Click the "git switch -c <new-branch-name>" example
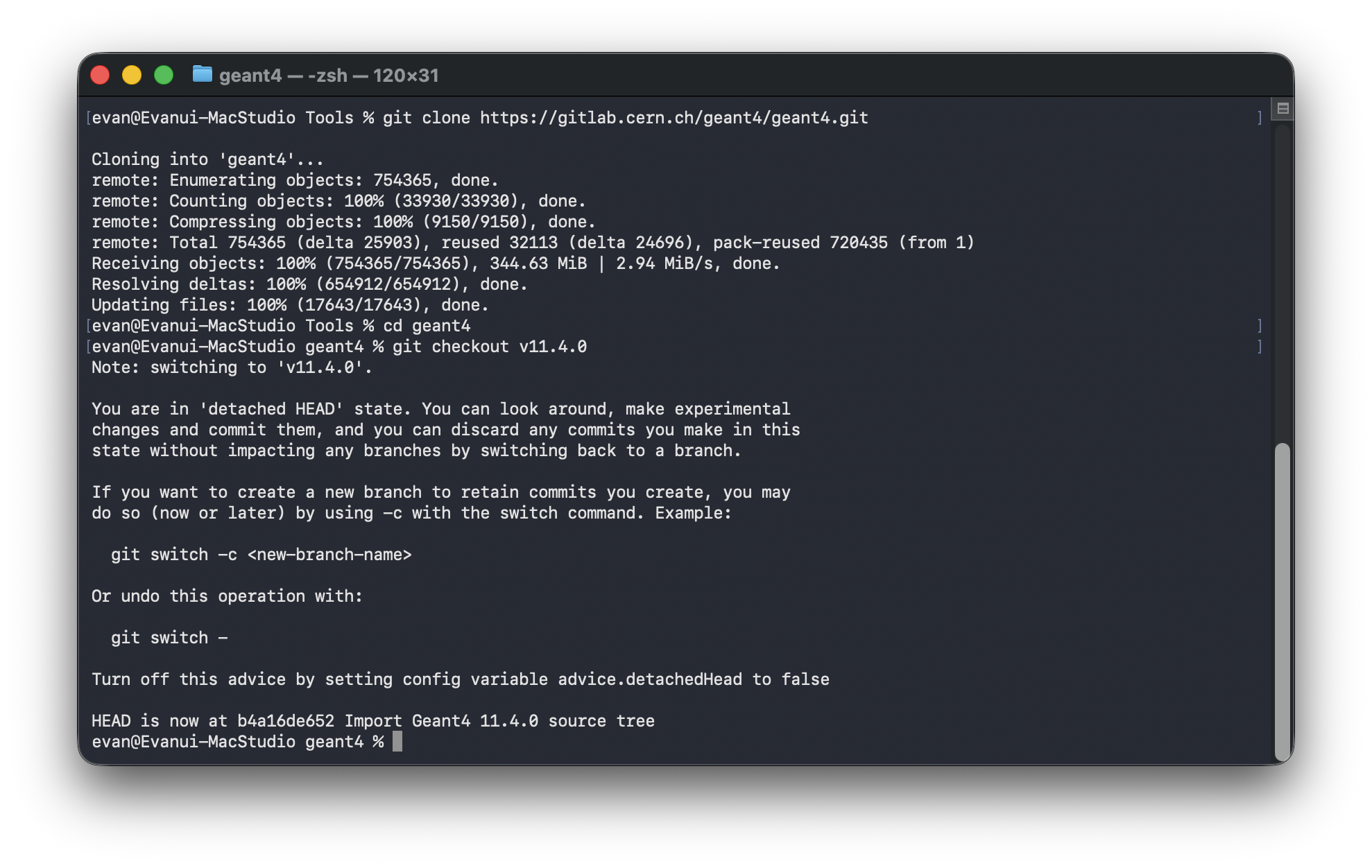This screenshot has height=868, width=1372. [x=261, y=555]
